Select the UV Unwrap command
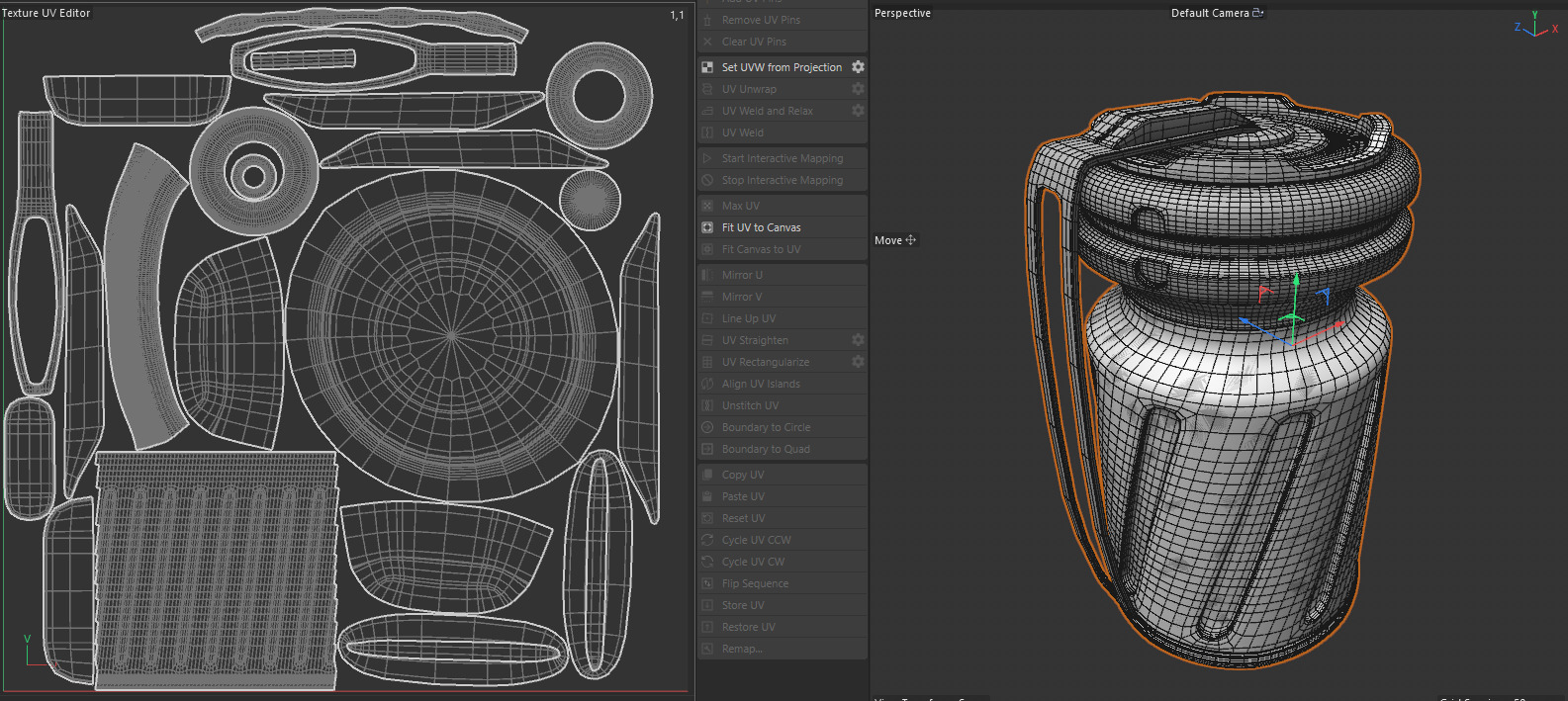The image size is (1568, 701). tap(775, 89)
